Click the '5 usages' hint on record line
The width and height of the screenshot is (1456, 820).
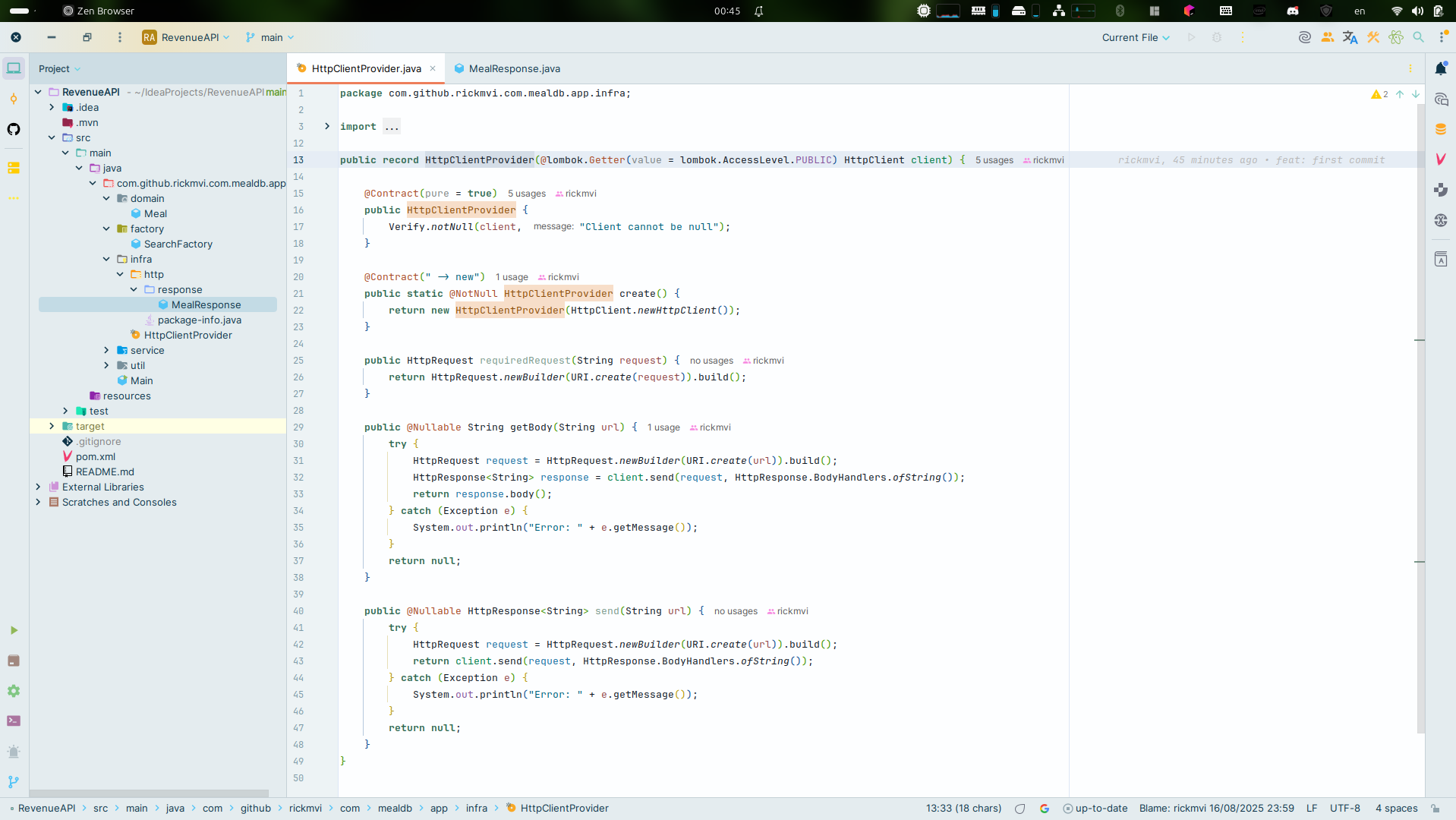click(994, 160)
